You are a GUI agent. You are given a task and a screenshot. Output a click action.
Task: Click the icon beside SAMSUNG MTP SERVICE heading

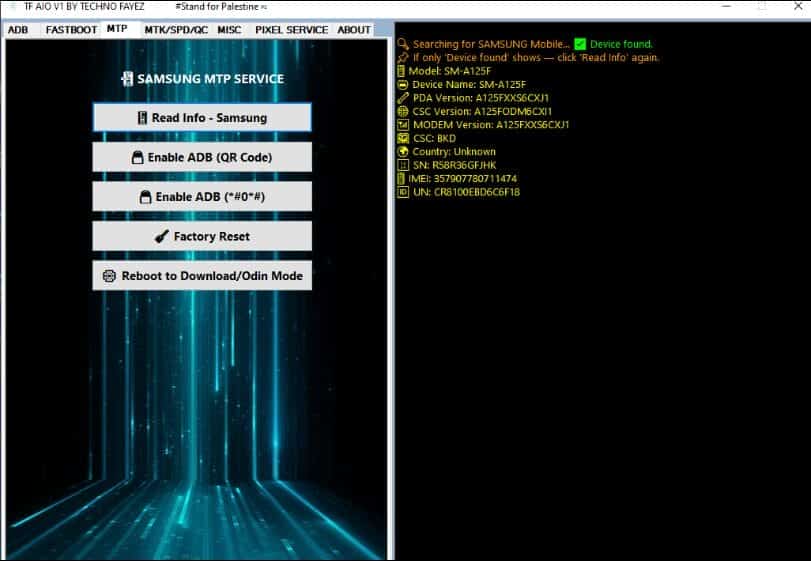coord(127,79)
